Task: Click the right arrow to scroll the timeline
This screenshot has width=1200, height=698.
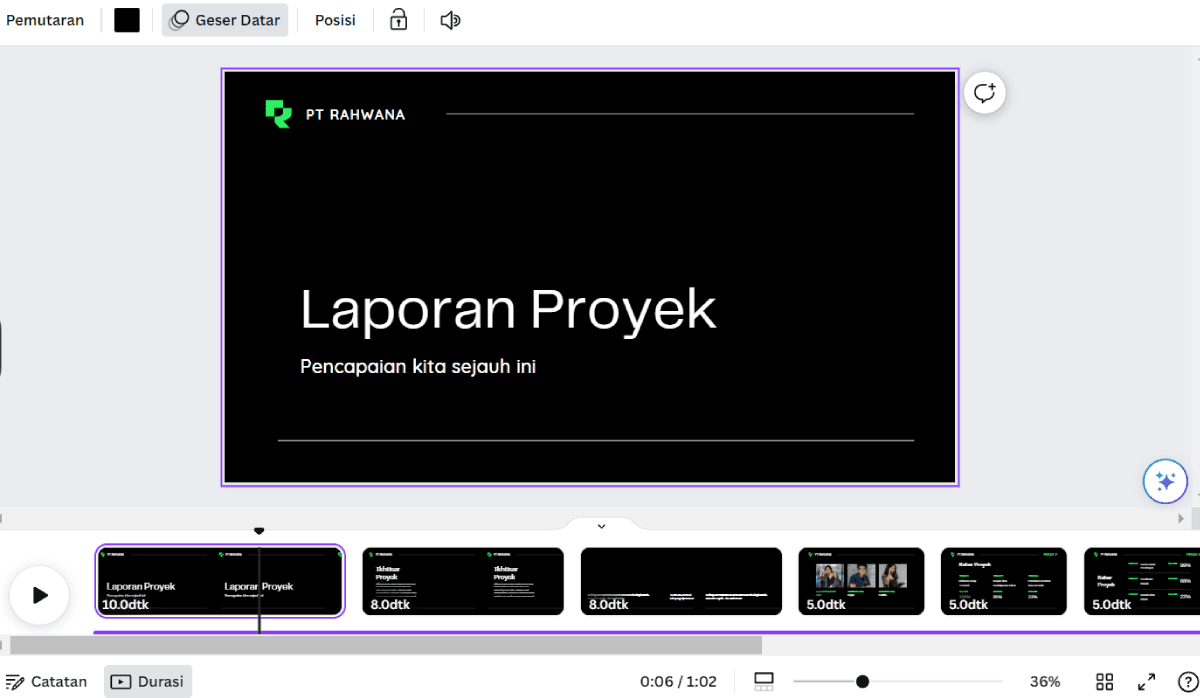Action: (1180, 518)
